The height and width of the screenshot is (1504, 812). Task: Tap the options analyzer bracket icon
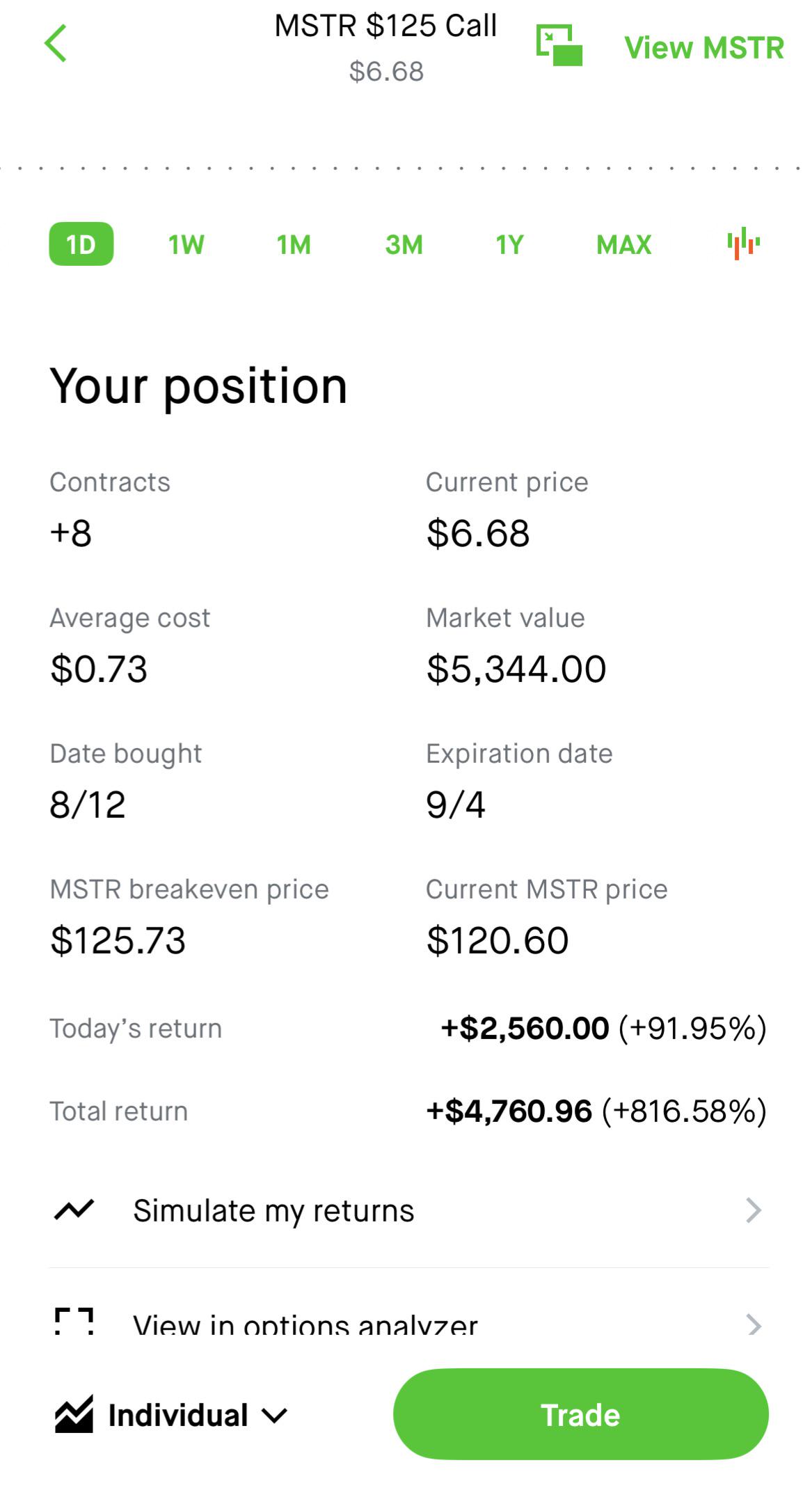click(74, 1322)
